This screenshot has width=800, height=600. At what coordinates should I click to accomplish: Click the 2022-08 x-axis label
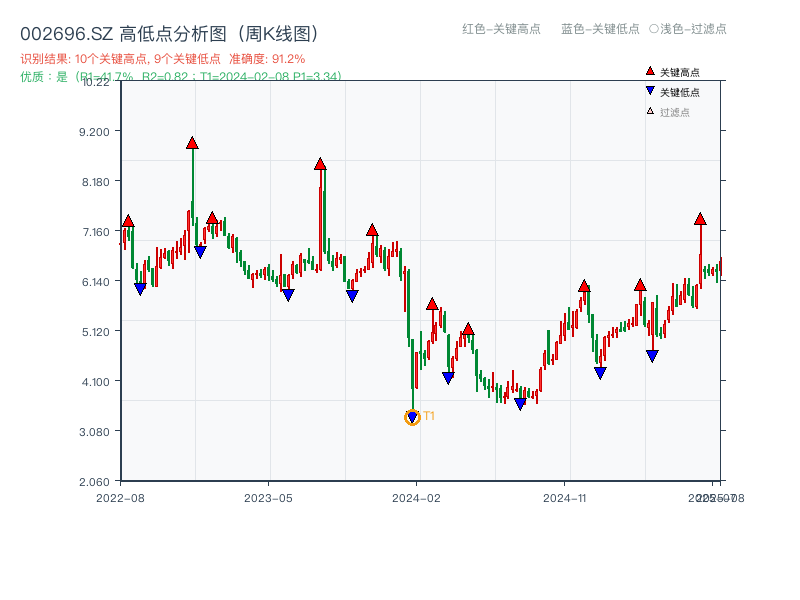120,498
